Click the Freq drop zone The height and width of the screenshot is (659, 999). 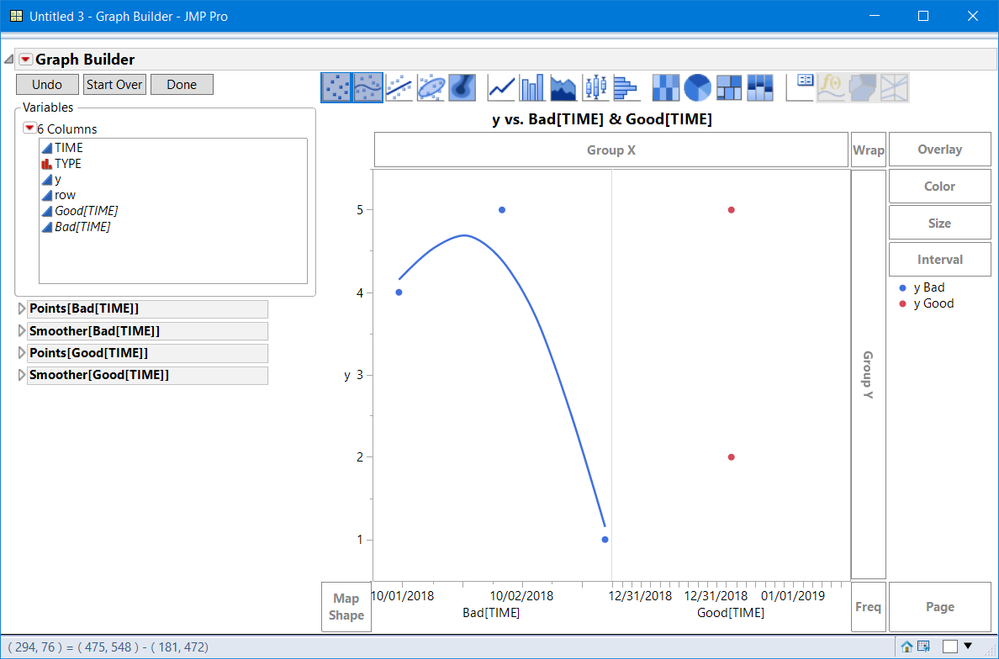[868, 607]
